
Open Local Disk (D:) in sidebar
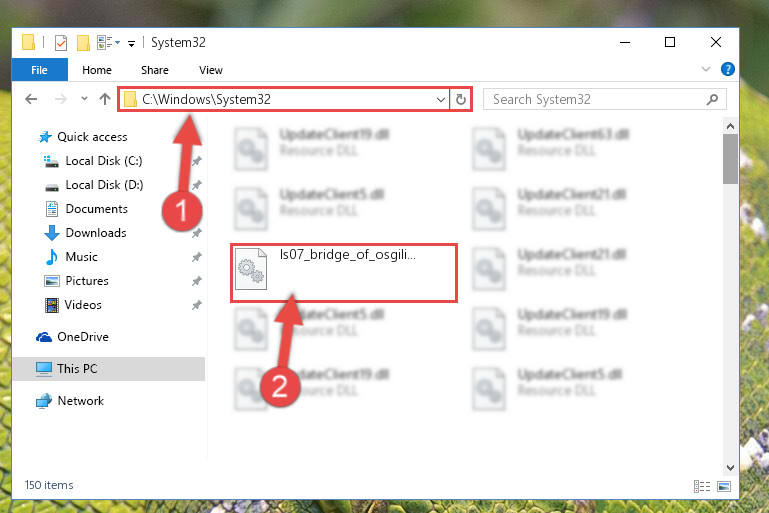tap(104, 185)
